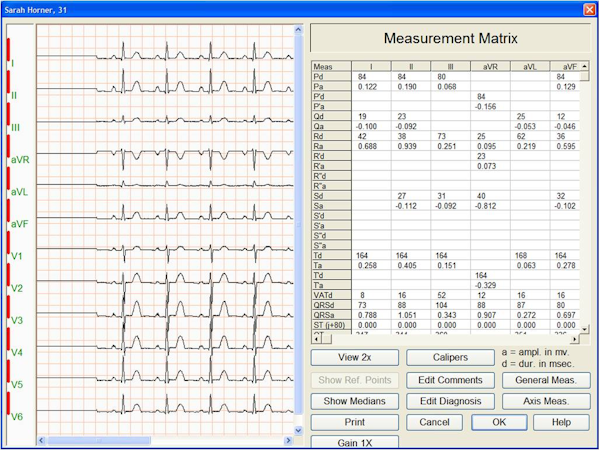Click the View 2x button
Image resolution: width=599 pixels, height=450 pixels.
[355, 358]
